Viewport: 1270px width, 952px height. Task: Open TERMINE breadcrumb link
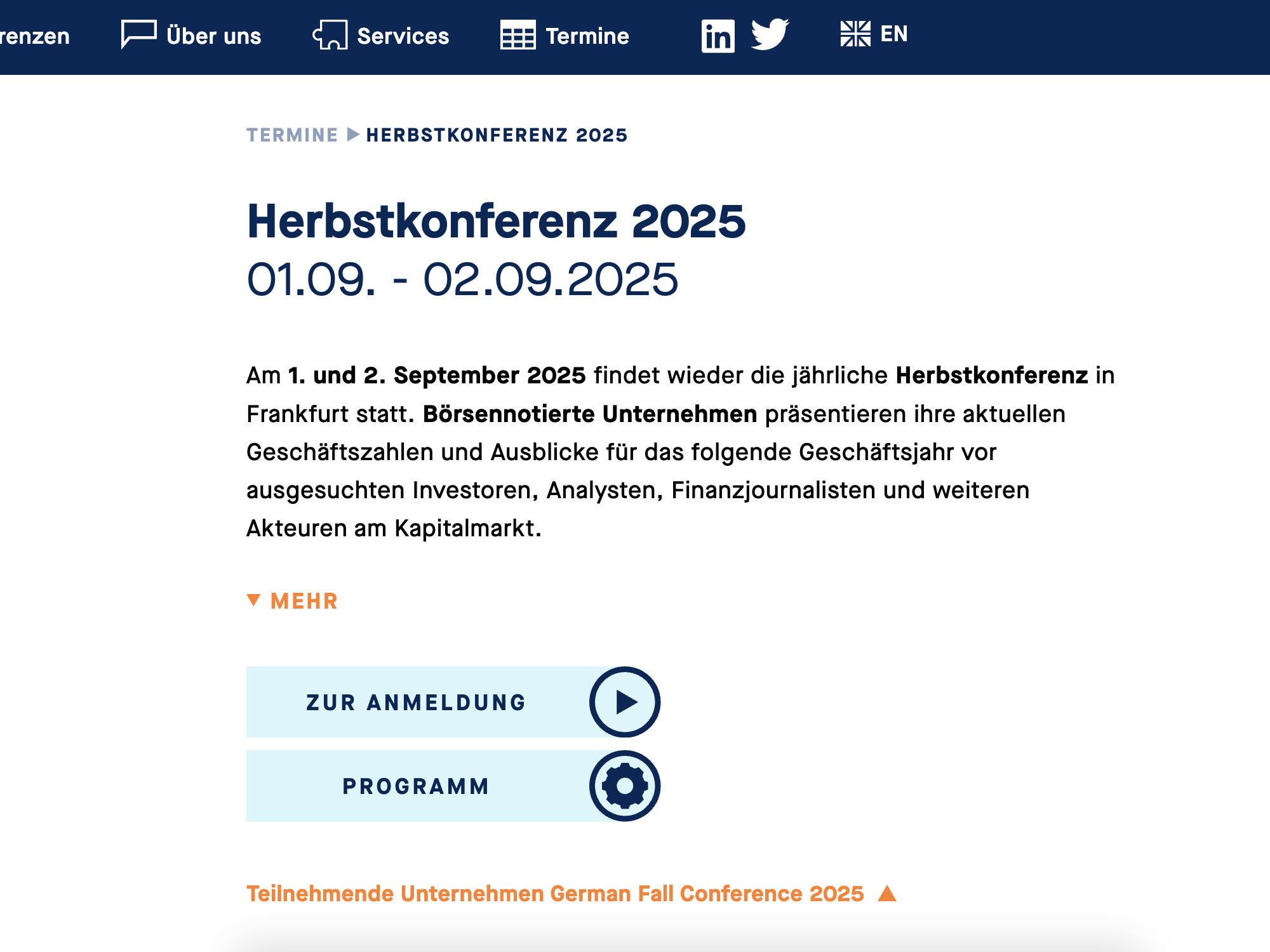pos(291,135)
